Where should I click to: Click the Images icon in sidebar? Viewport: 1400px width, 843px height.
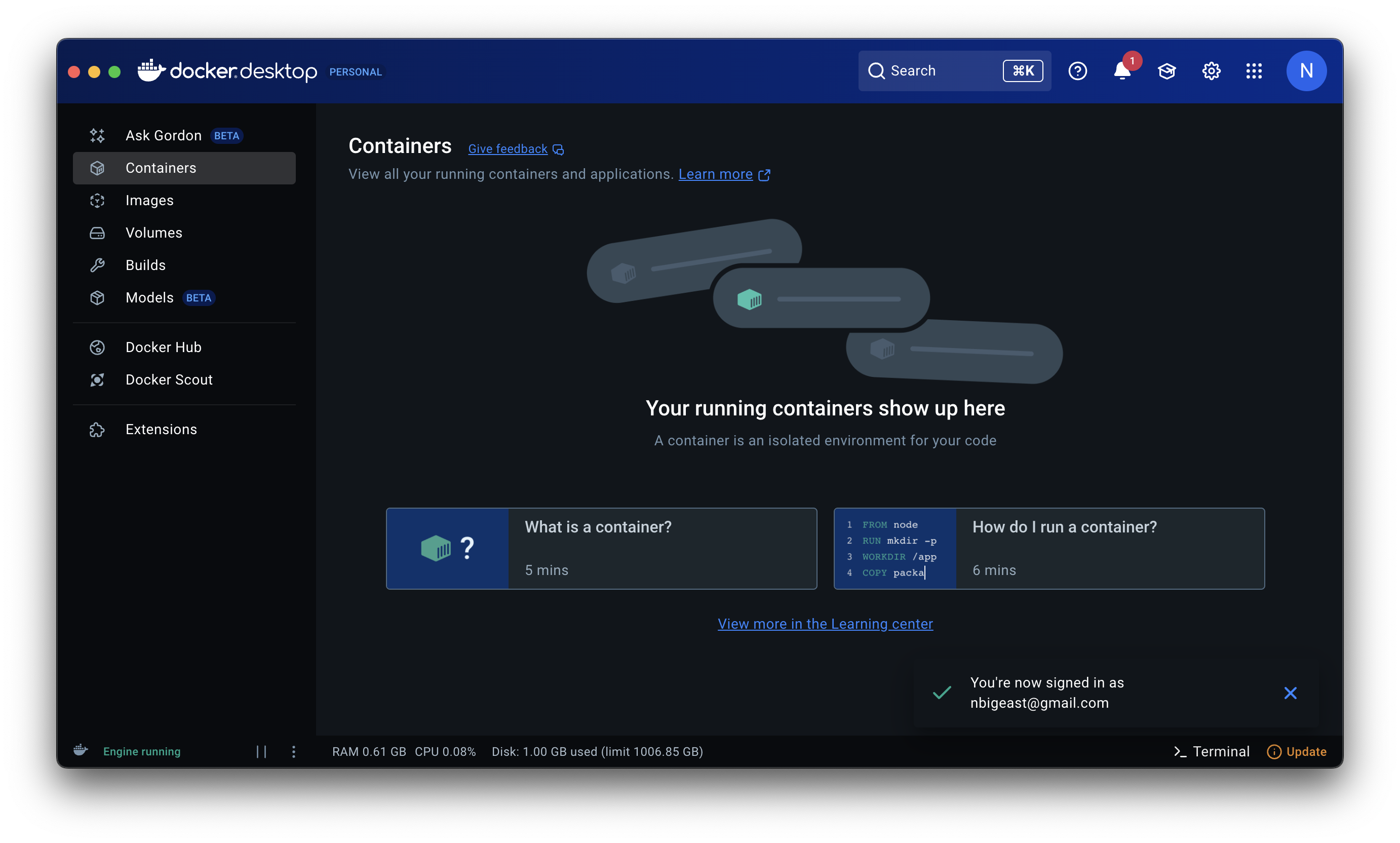point(97,200)
